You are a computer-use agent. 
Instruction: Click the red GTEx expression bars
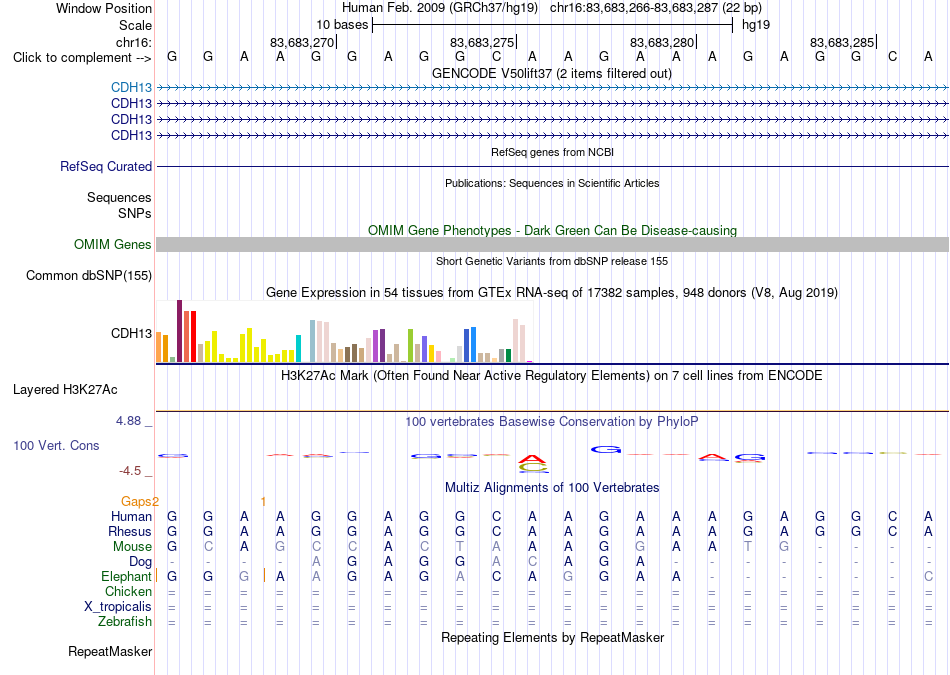[190, 336]
